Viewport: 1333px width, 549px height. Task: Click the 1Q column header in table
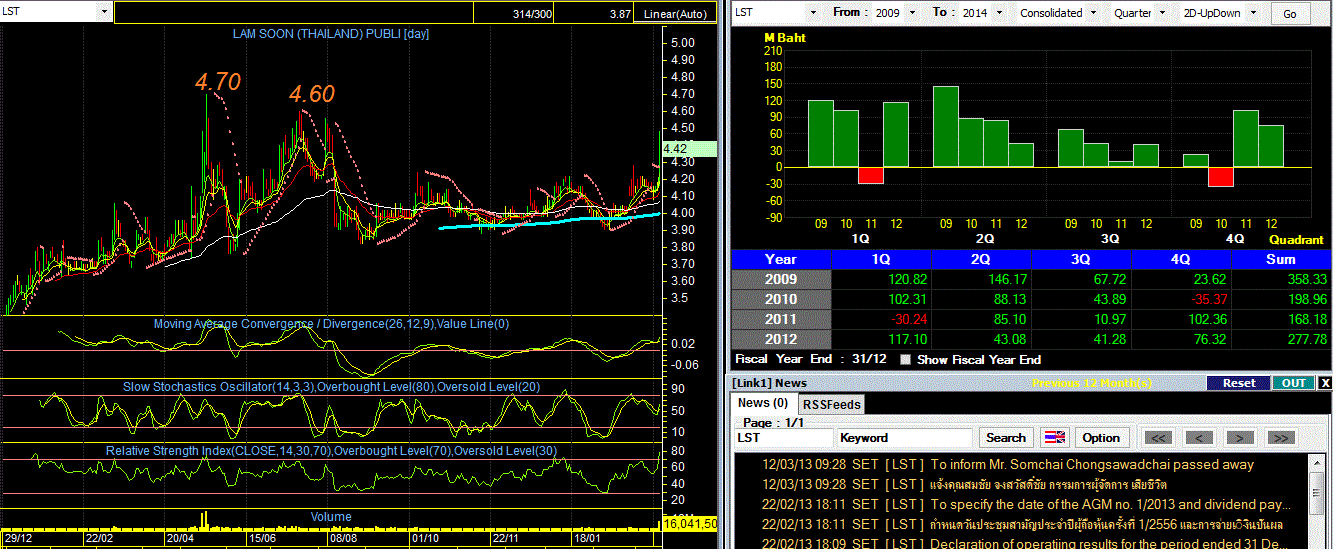880,259
